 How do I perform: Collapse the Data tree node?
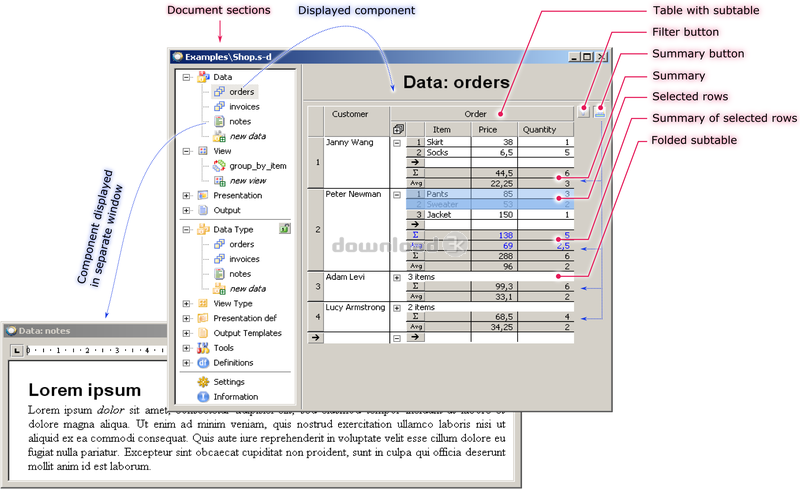point(186,78)
